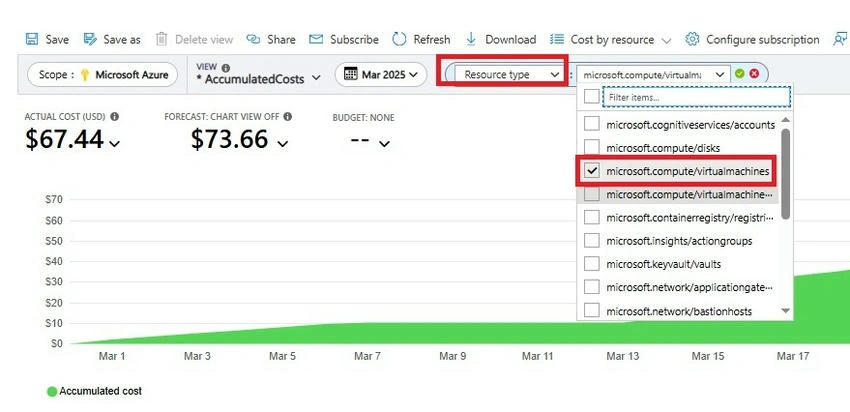
Task: Click the Save floppy disk icon
Action: coord(32,40)
